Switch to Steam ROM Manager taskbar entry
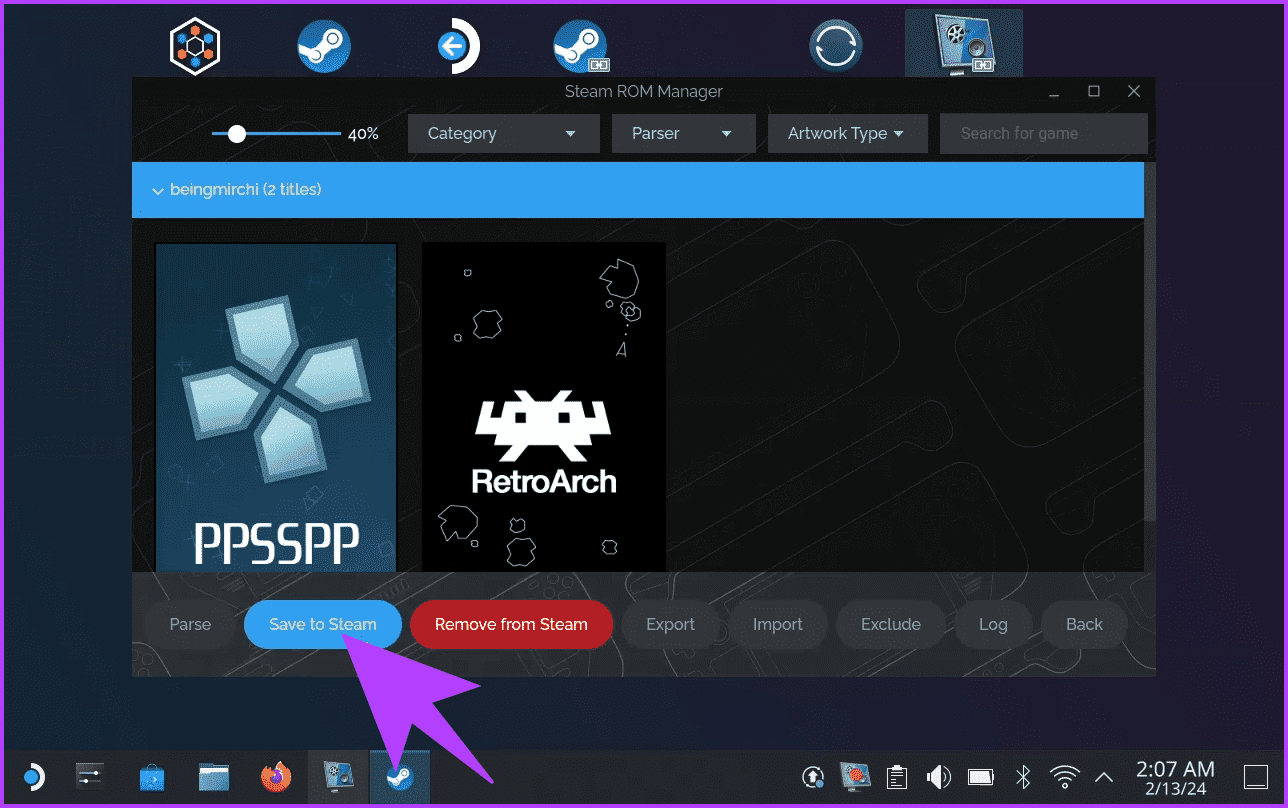Viewport: 1288px width, 808px height. point(339,777)
